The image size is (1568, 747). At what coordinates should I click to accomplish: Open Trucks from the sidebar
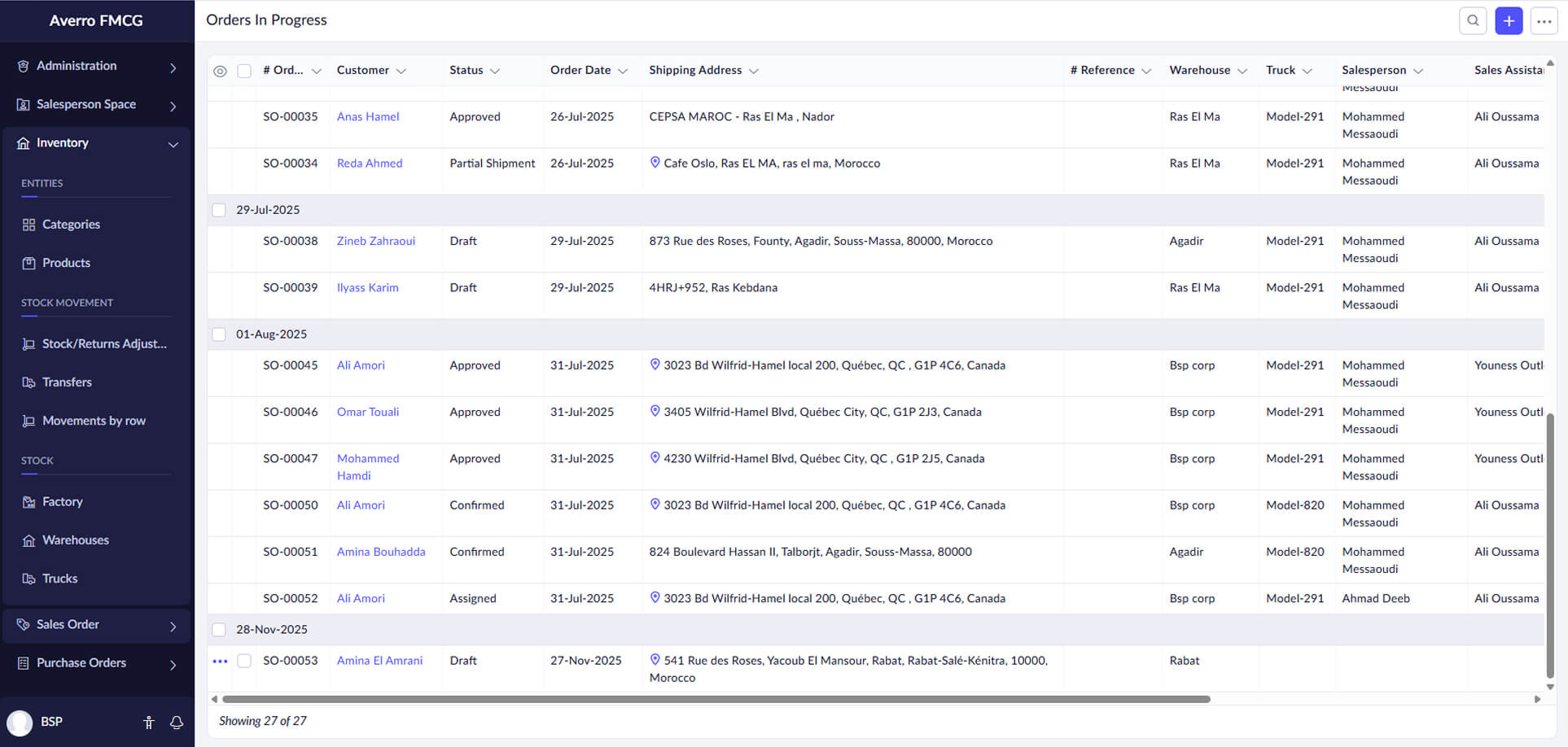tap(59, 578)
